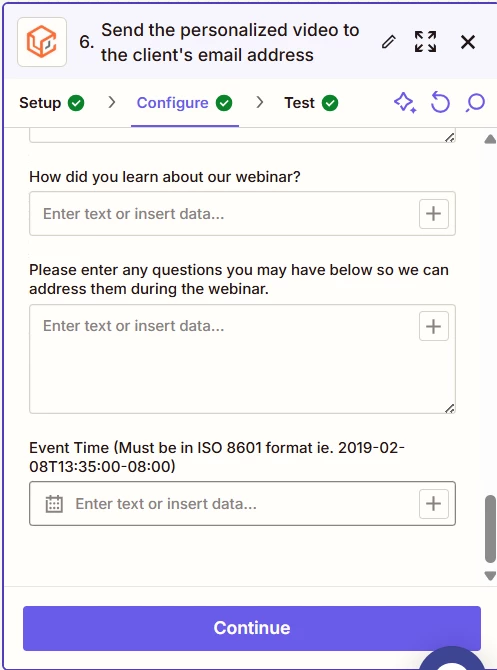Click the undo circular arrow icon
The image size is (497, 670).
440,103
